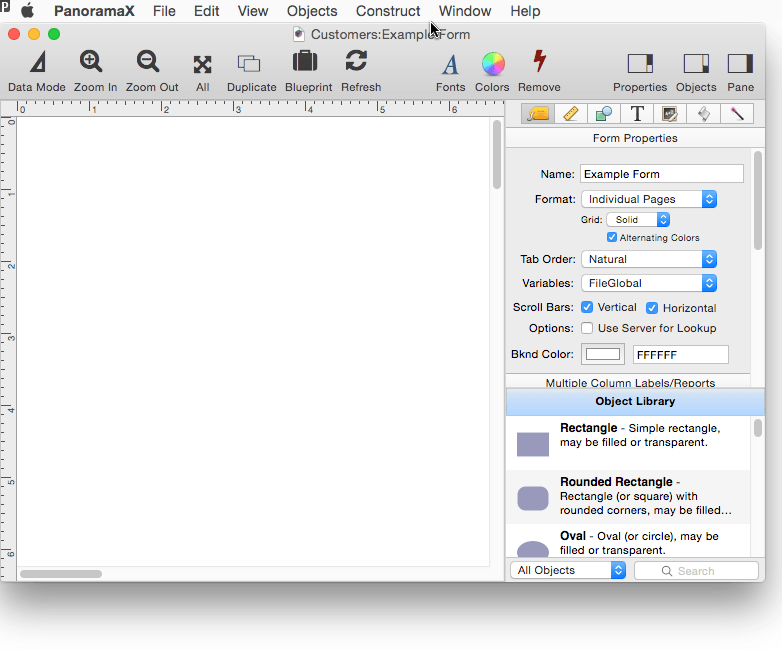The image size is (782, 650).
Task: Toggle the Pane icon in toolbar
Action: tap(740, 64)
